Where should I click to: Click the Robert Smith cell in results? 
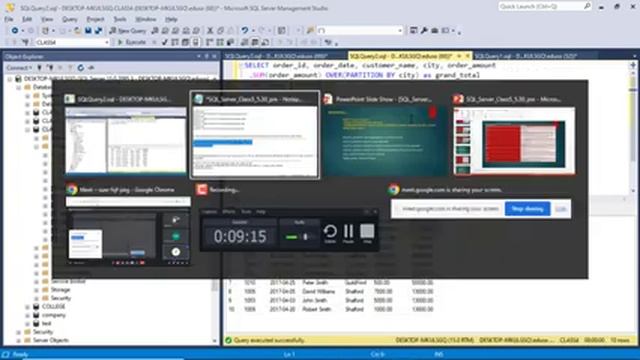[x=316, y=309]
